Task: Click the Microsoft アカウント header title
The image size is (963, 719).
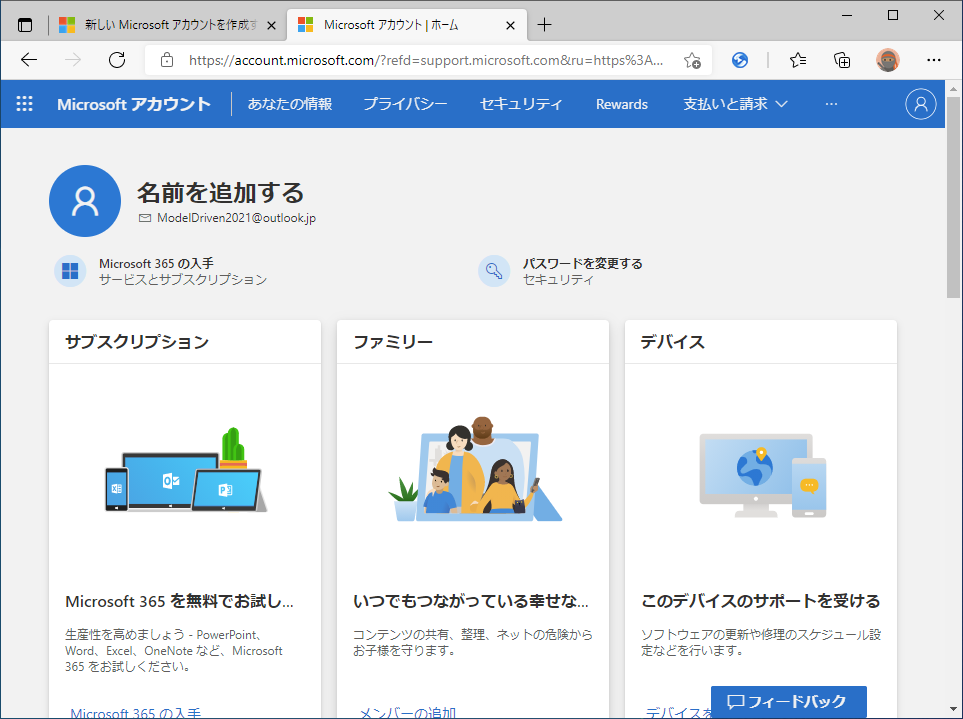Action: [x=134, y=104]
